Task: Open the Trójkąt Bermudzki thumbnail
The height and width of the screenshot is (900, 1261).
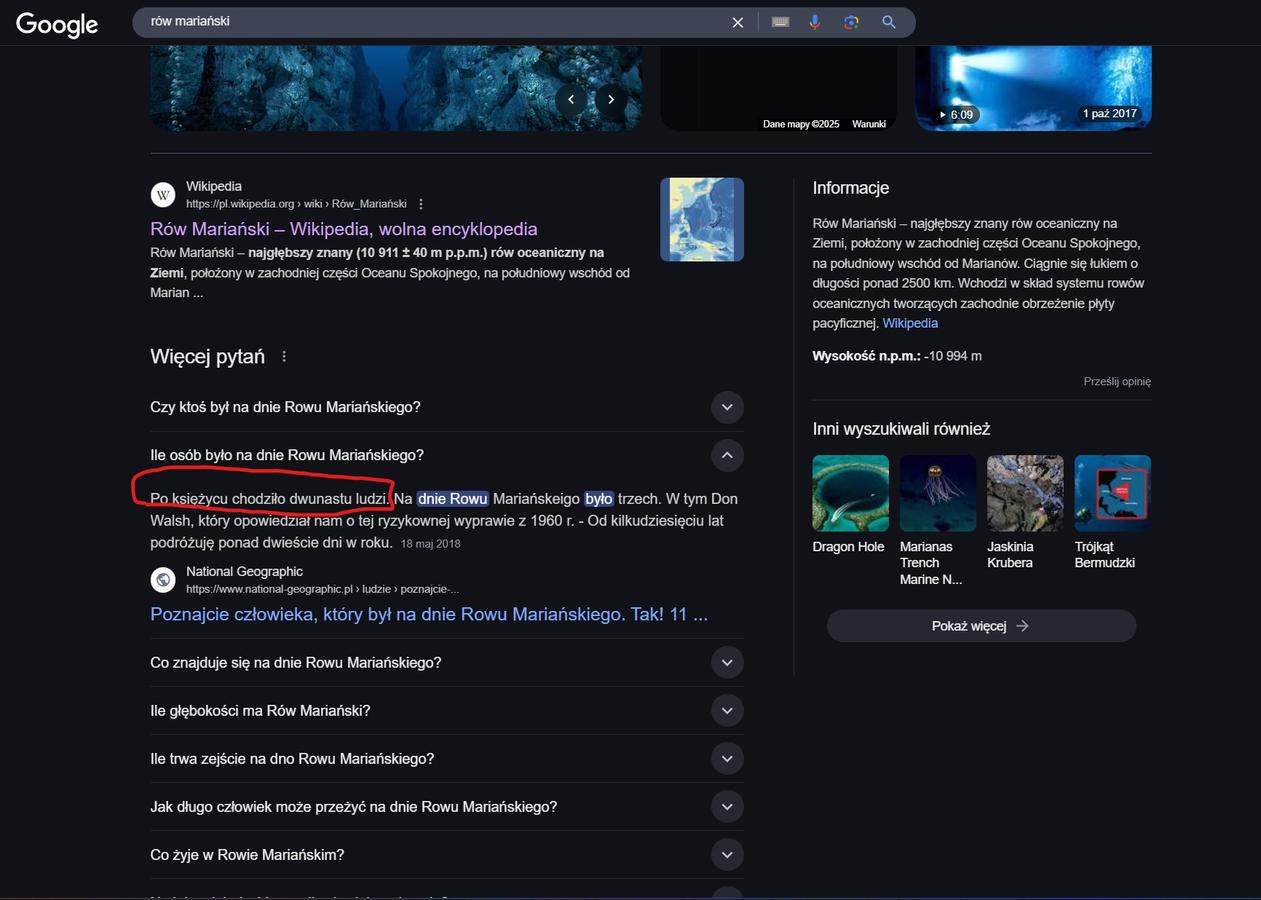Action: pyautogui.click(x=1113, y=493)
